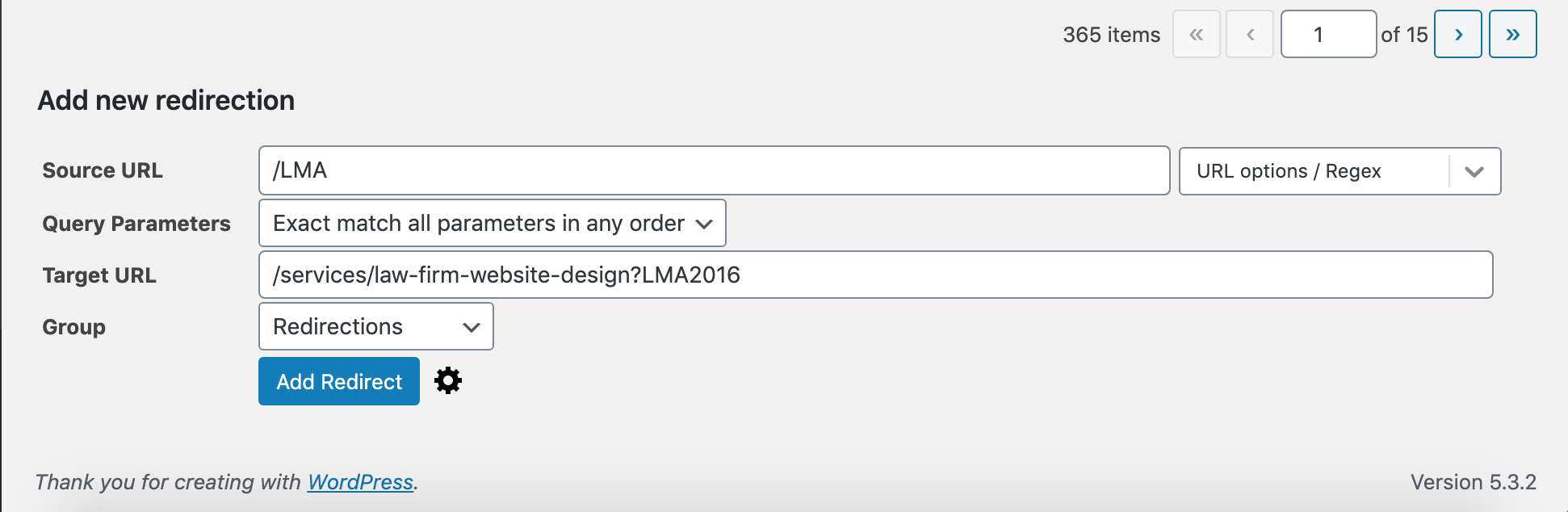Click the Add new redirection heading
The image size is (1568, 512).
(166, 100)
